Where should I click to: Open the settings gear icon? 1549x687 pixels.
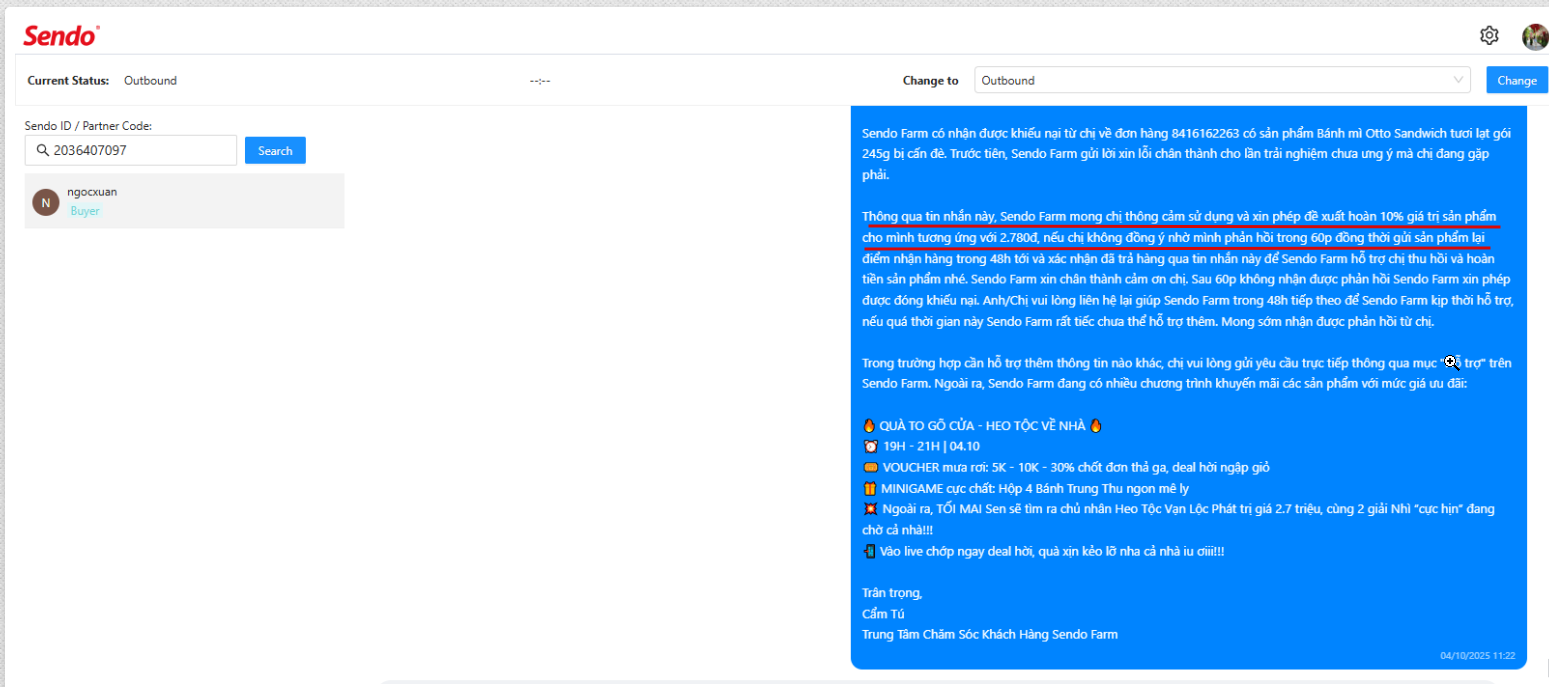pos(1489,36)
